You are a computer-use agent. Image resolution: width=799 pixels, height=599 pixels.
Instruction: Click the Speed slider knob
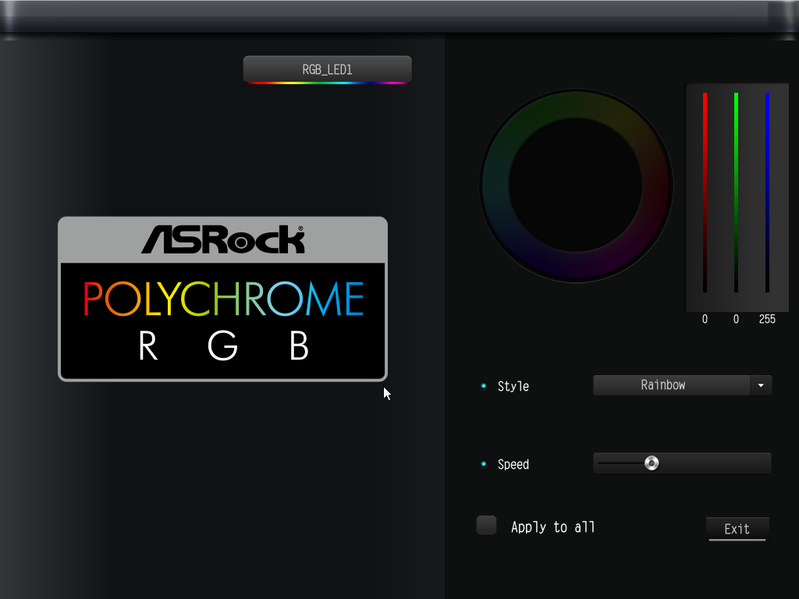(651, 463)
